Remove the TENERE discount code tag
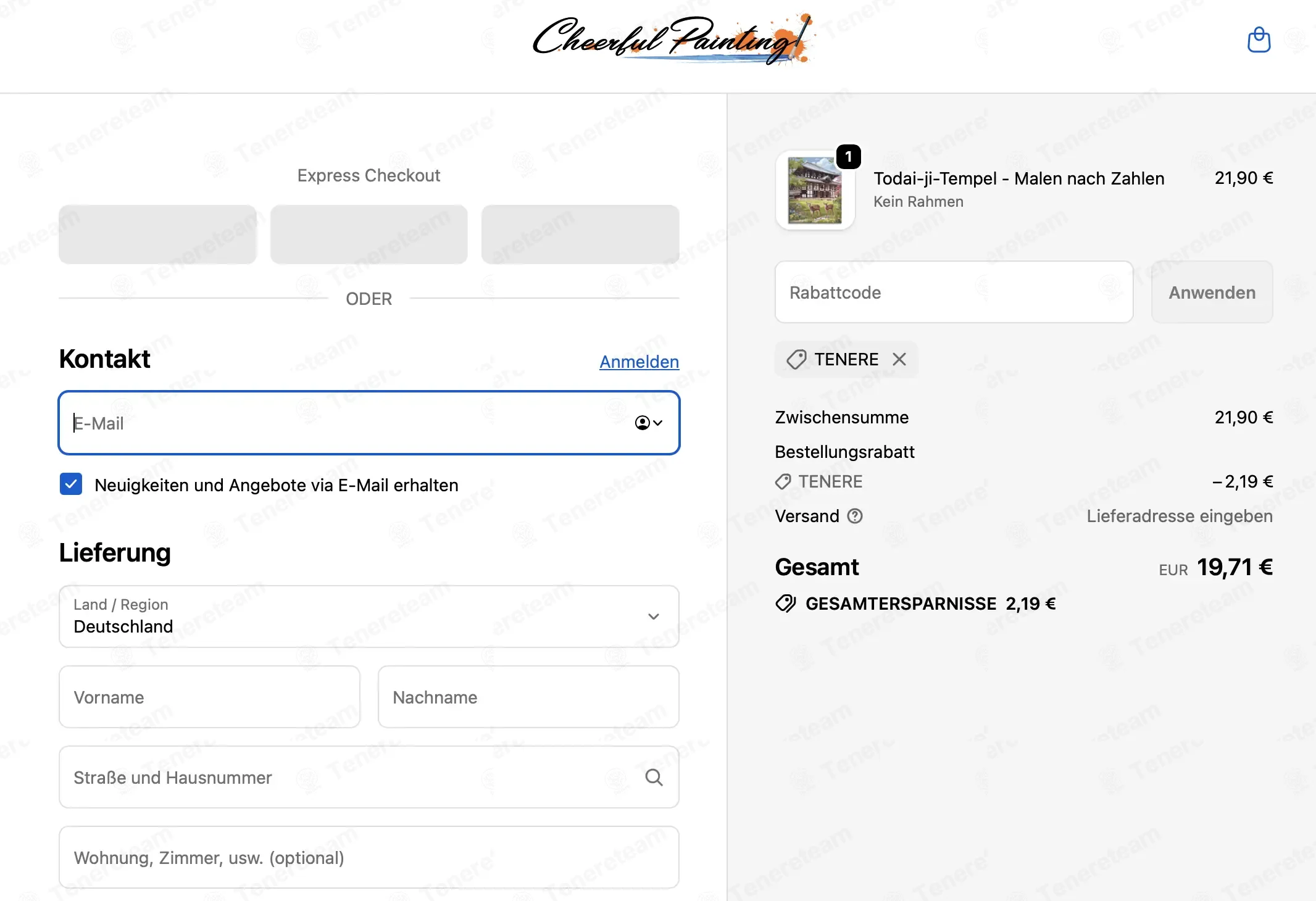 pyautogui.click(x=899, y=359)
